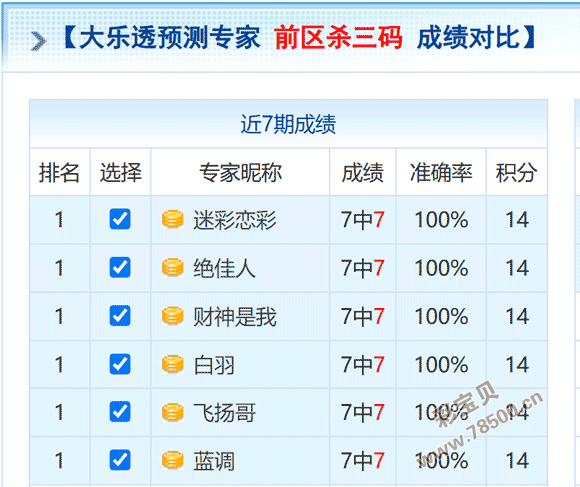Click the 排名 column header

click(x=59, y=172)
